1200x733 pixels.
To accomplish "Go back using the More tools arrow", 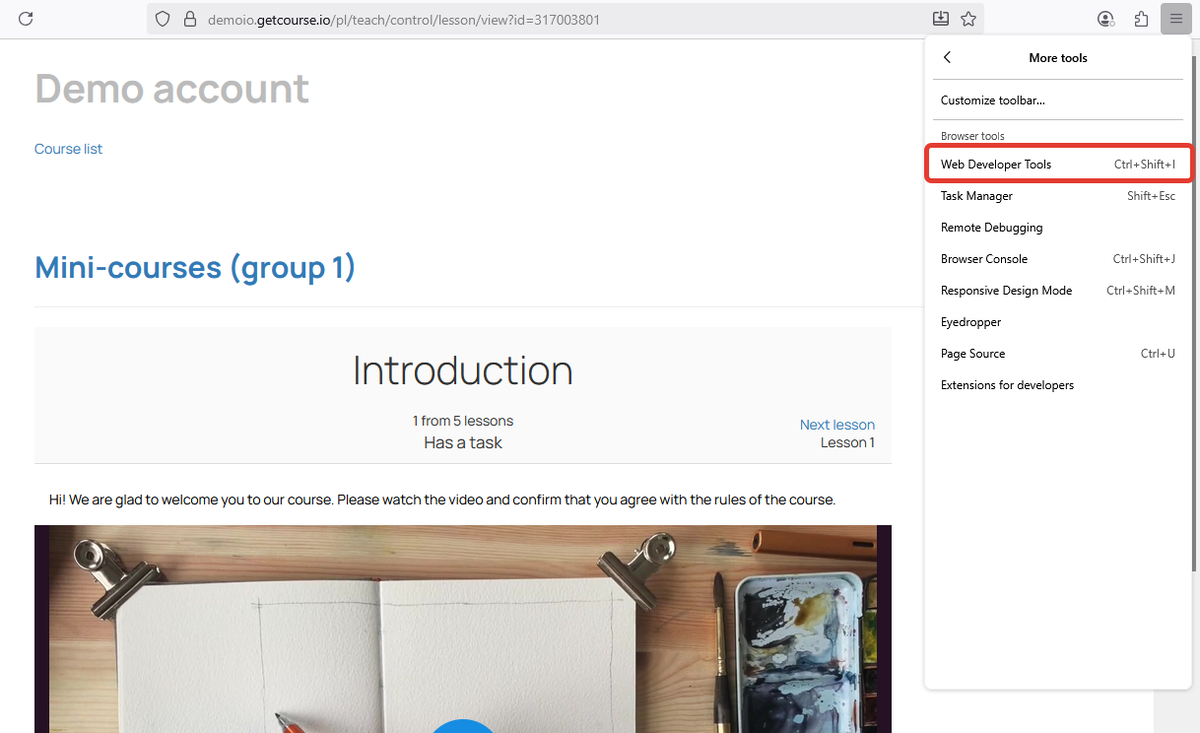I will pyautogui.click(x=947, y=58).
